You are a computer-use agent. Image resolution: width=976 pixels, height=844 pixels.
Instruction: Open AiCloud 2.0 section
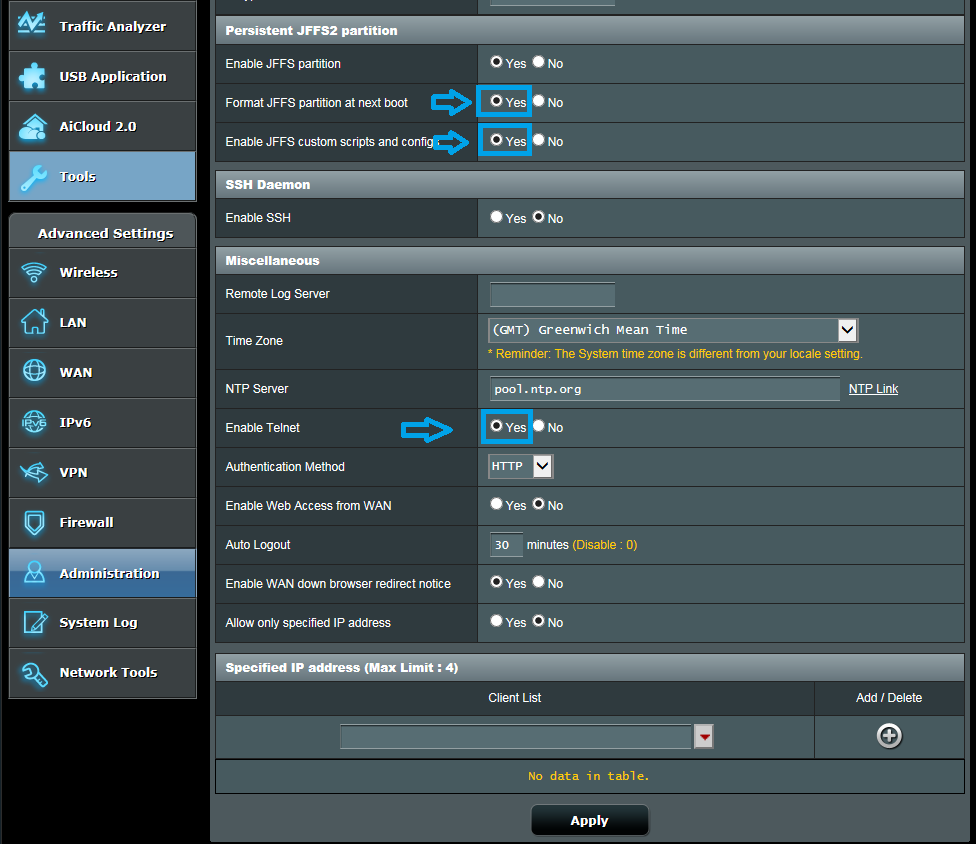click(103, 126)
